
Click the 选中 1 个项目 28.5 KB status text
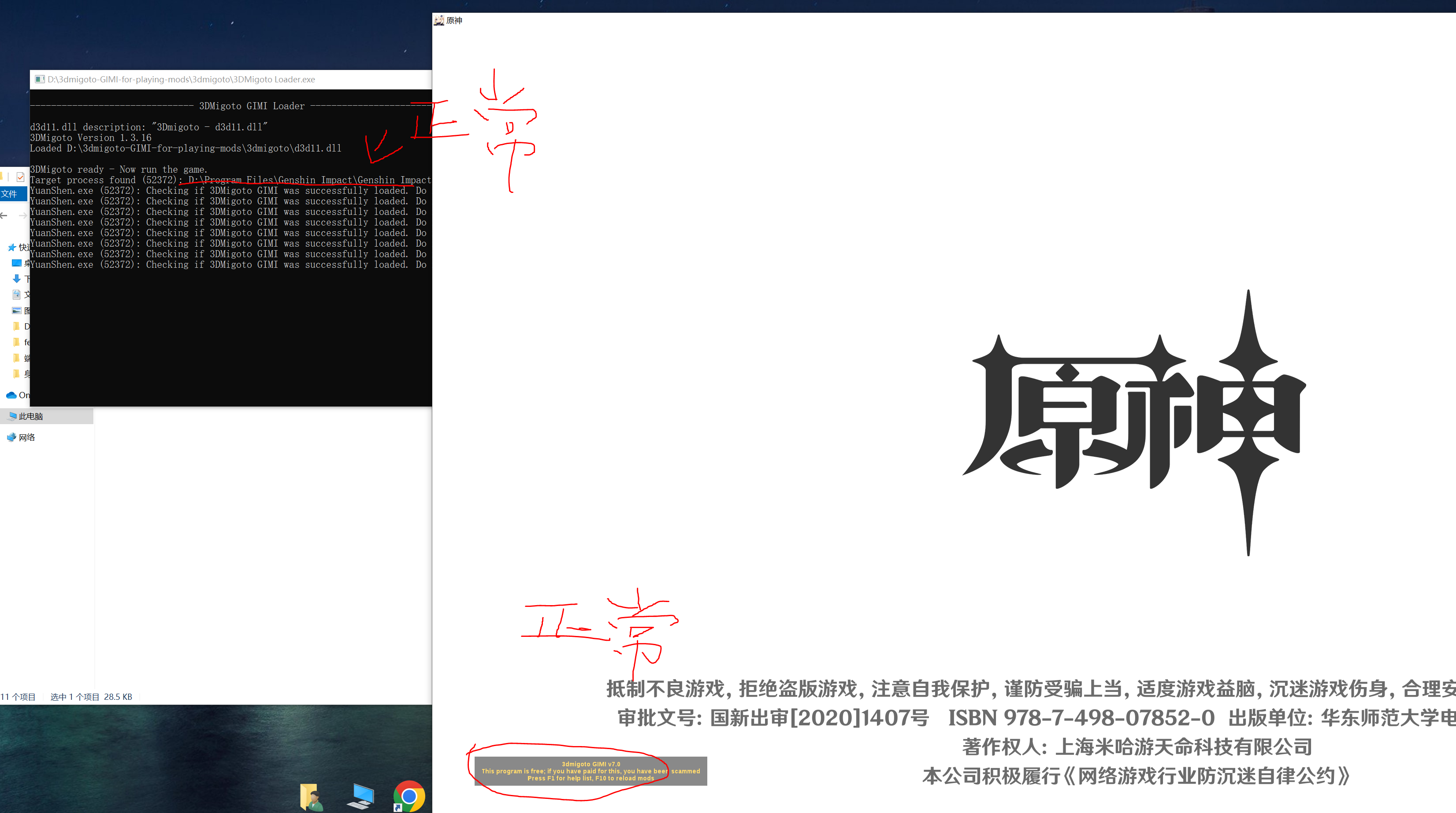point(91,697)
